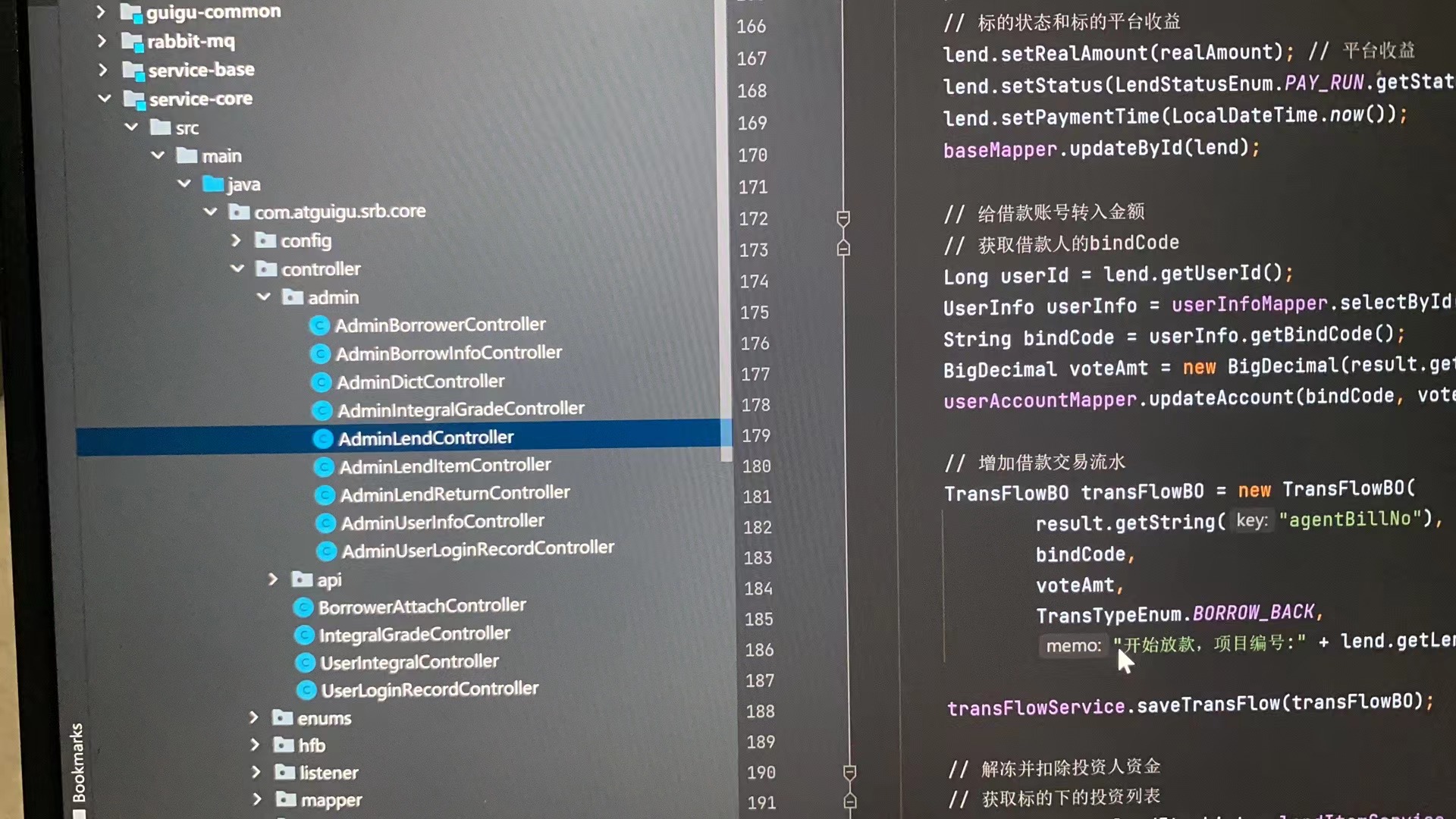Image resolution: width=1456 pixels, height=819 pixels.
Task: Expand the hfb package
Action: pos(255,745)
